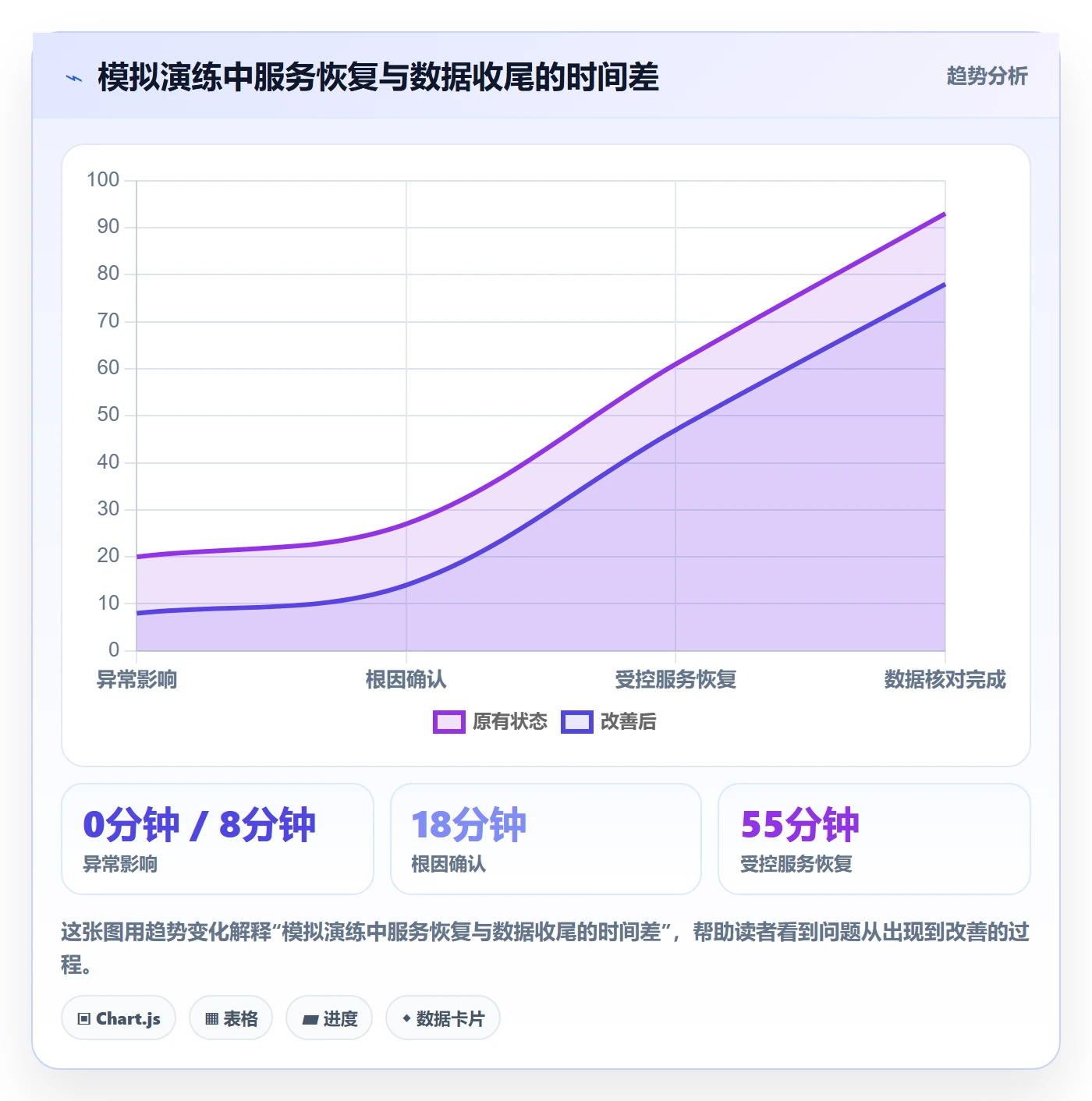The image size is (1092, 1101).
Task: Click the 数据核对完成 x-axis label
Action: tap(945, 680)
